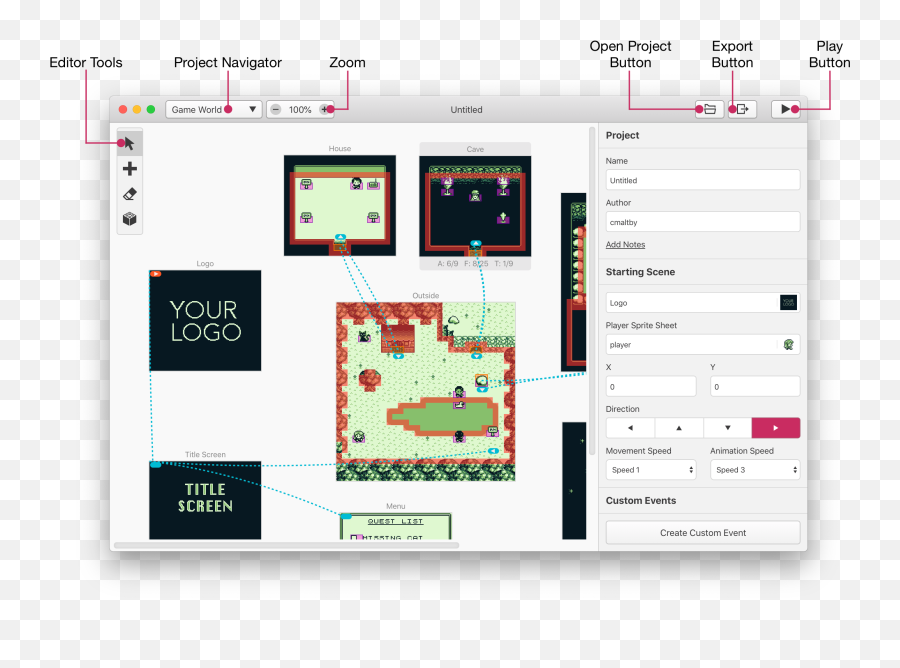The width and height of the screenshot is (900, 668).
Task: Open a project using the folder icon
Action: click(708, 109)
